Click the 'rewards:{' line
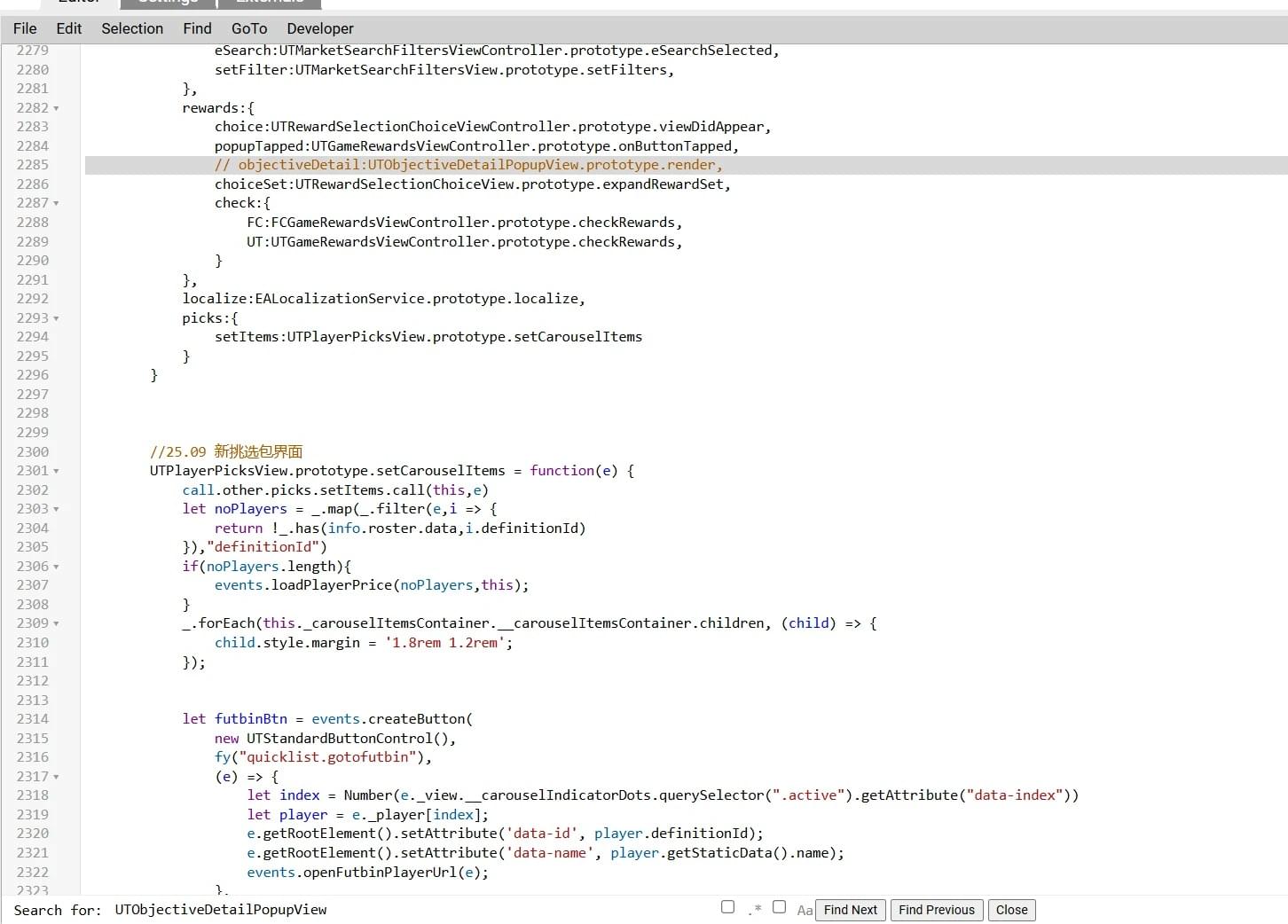 pos(218,108)
